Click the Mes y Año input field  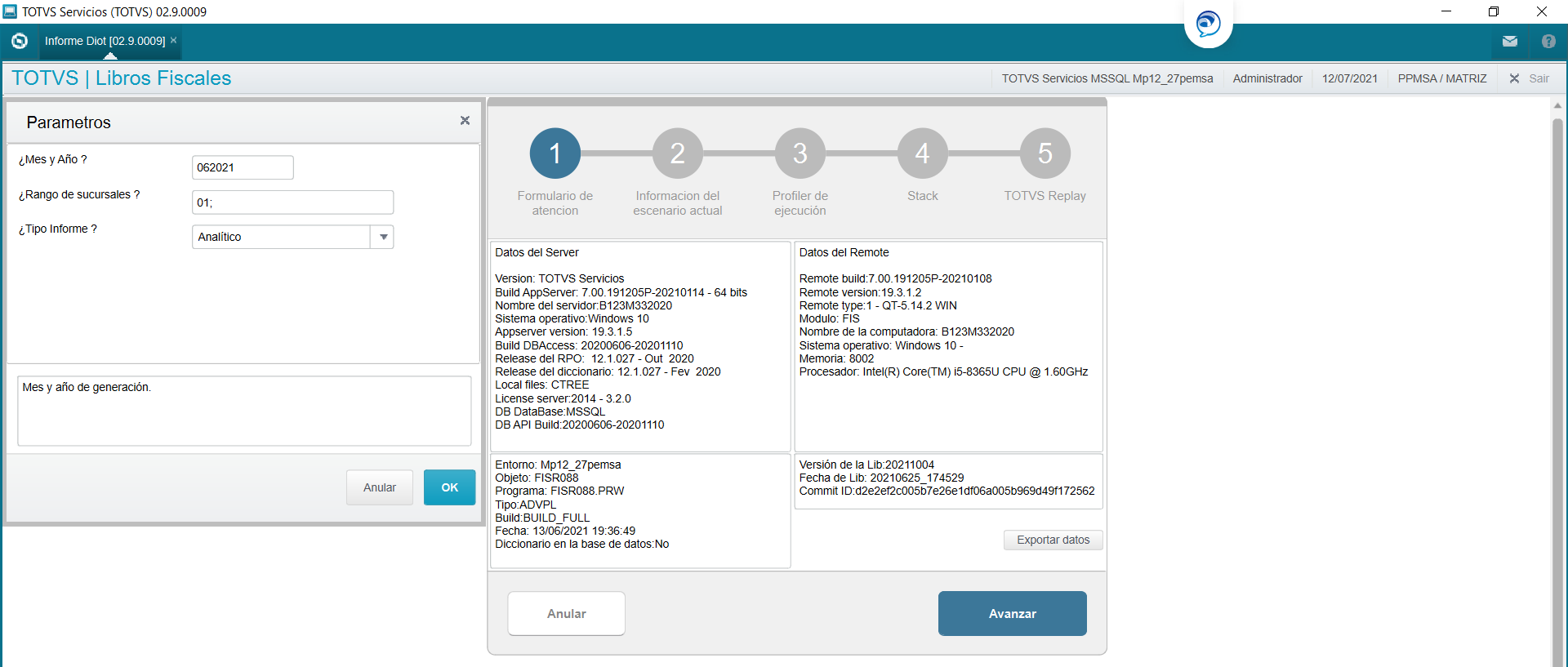tap(243, 167)
